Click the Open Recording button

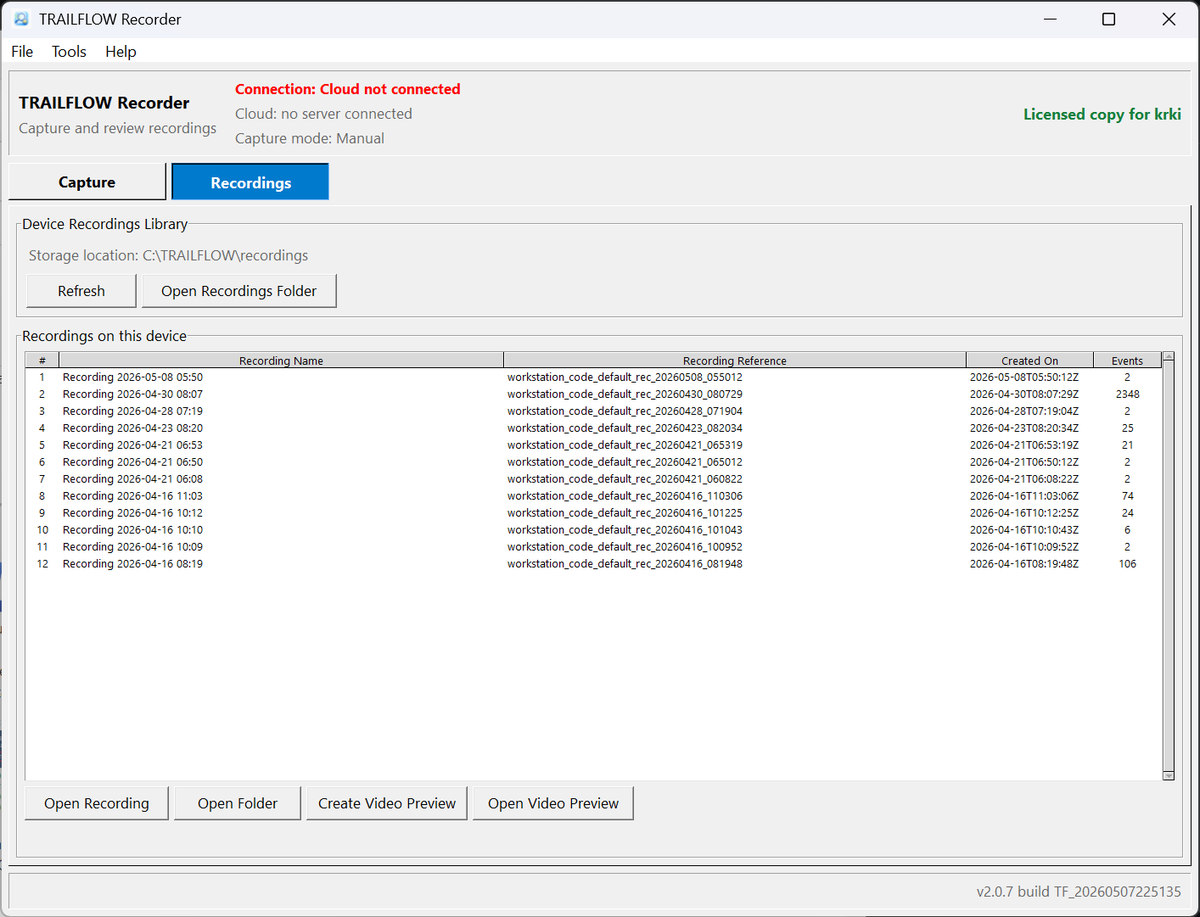click(96, 803)
